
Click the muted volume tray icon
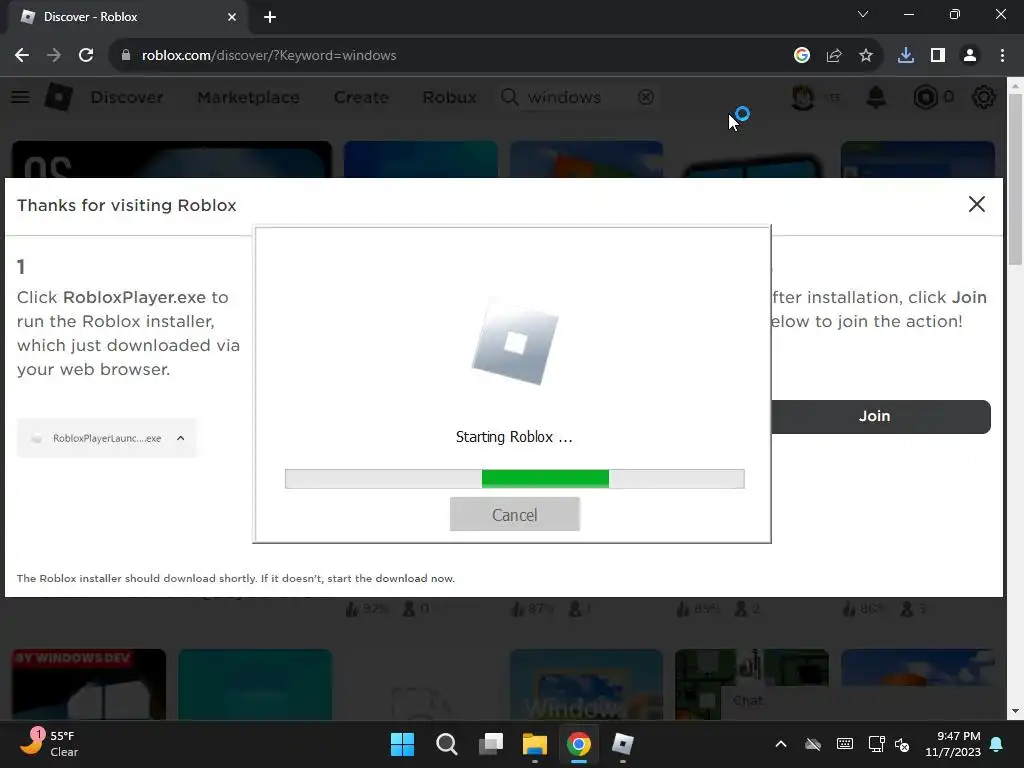click(903, 744)
